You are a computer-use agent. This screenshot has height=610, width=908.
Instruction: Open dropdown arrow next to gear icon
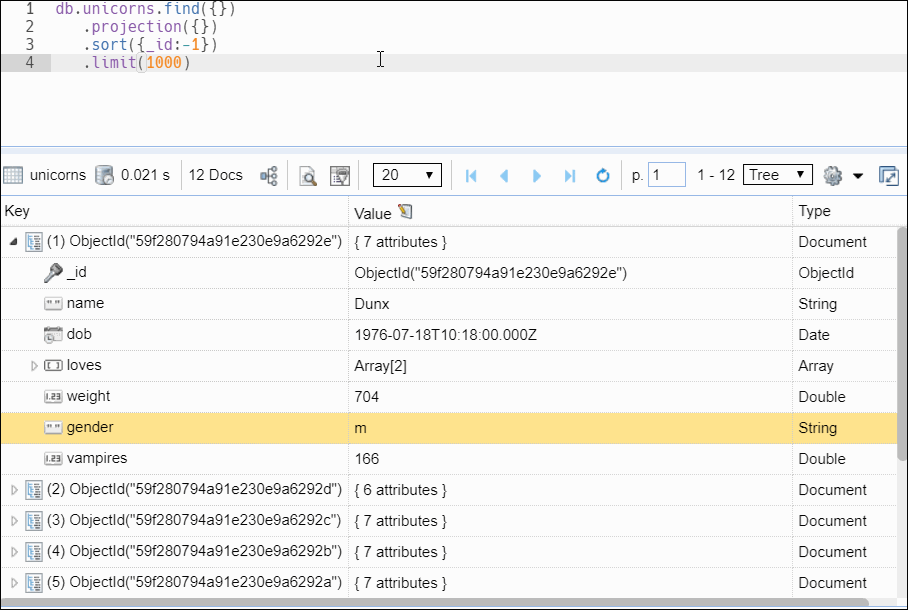[858, 176]
